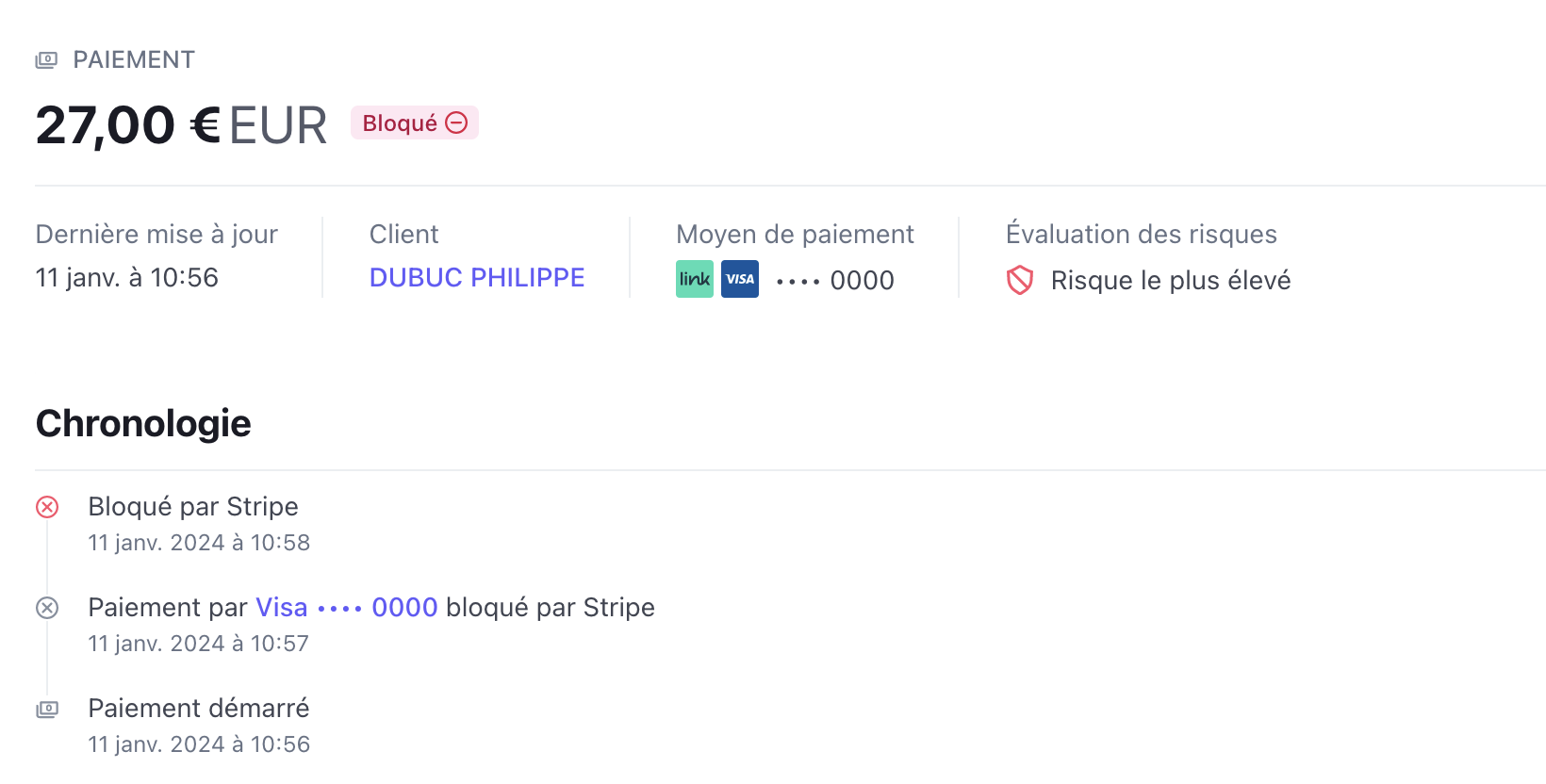Select 'Risque le plus élevé' text
Screen dimensions: 1546x784
click(1171, 281)
